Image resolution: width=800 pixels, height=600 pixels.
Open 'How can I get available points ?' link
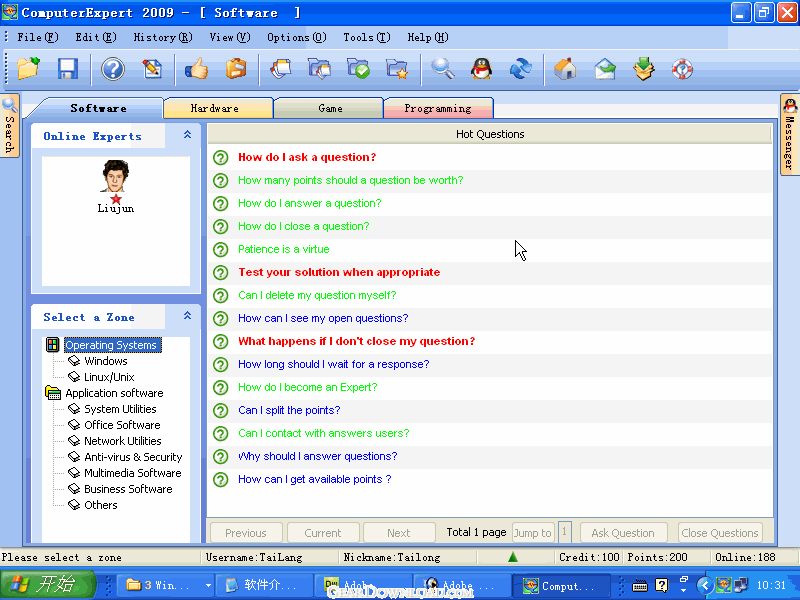(x=315, y=479)
